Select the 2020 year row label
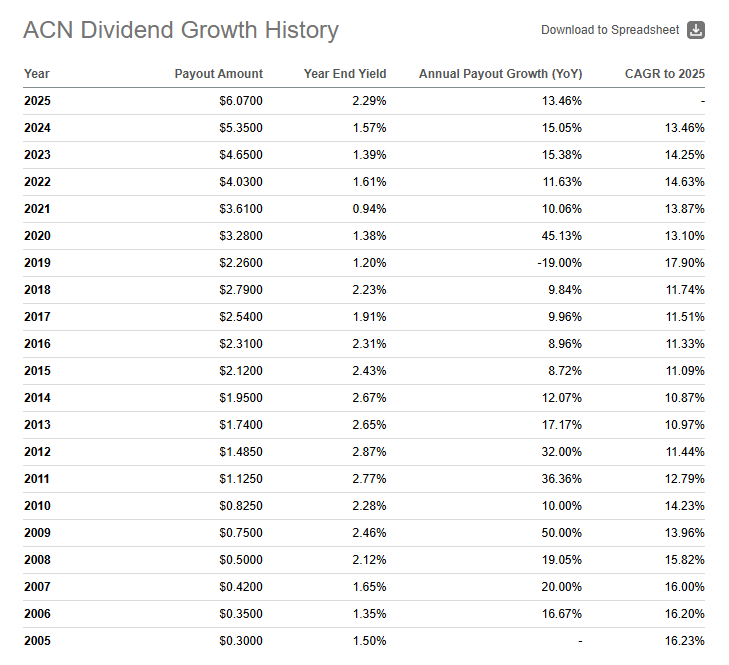Image resolution: width=729 pixels, height=665 pixels. point(37,236)
